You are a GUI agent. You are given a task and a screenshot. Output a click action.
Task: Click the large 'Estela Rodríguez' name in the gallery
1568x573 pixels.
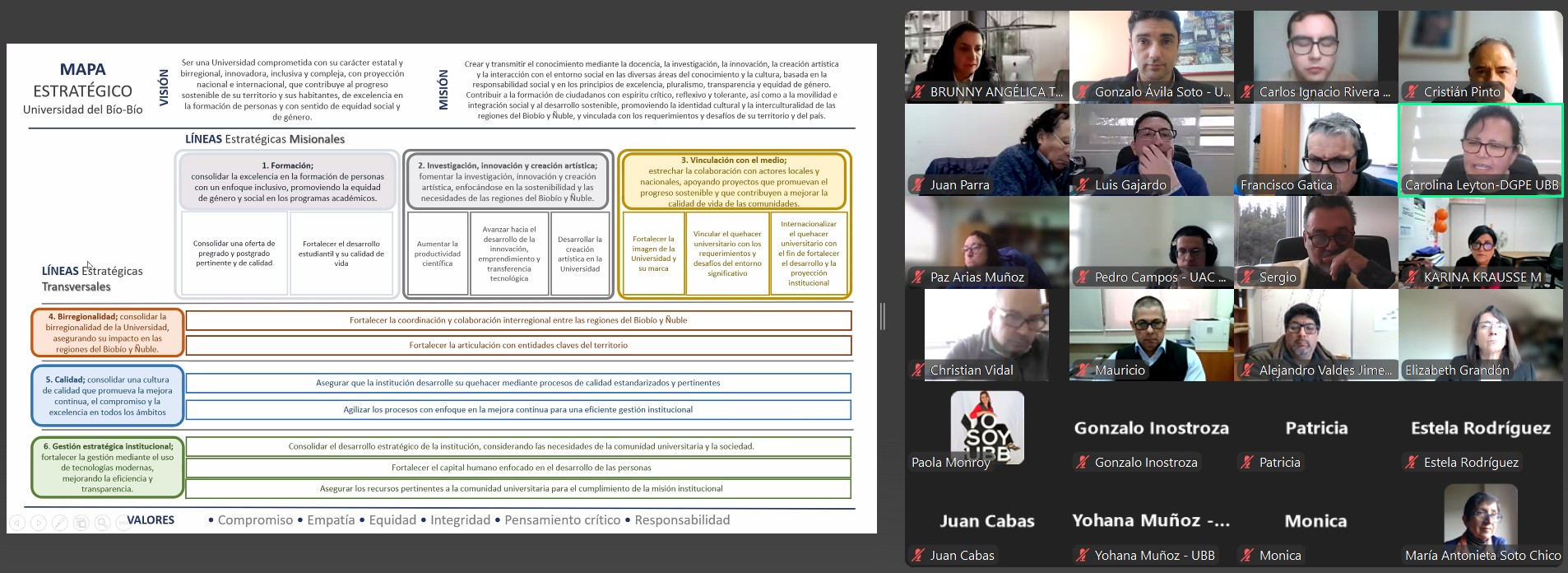(1481, 428)
